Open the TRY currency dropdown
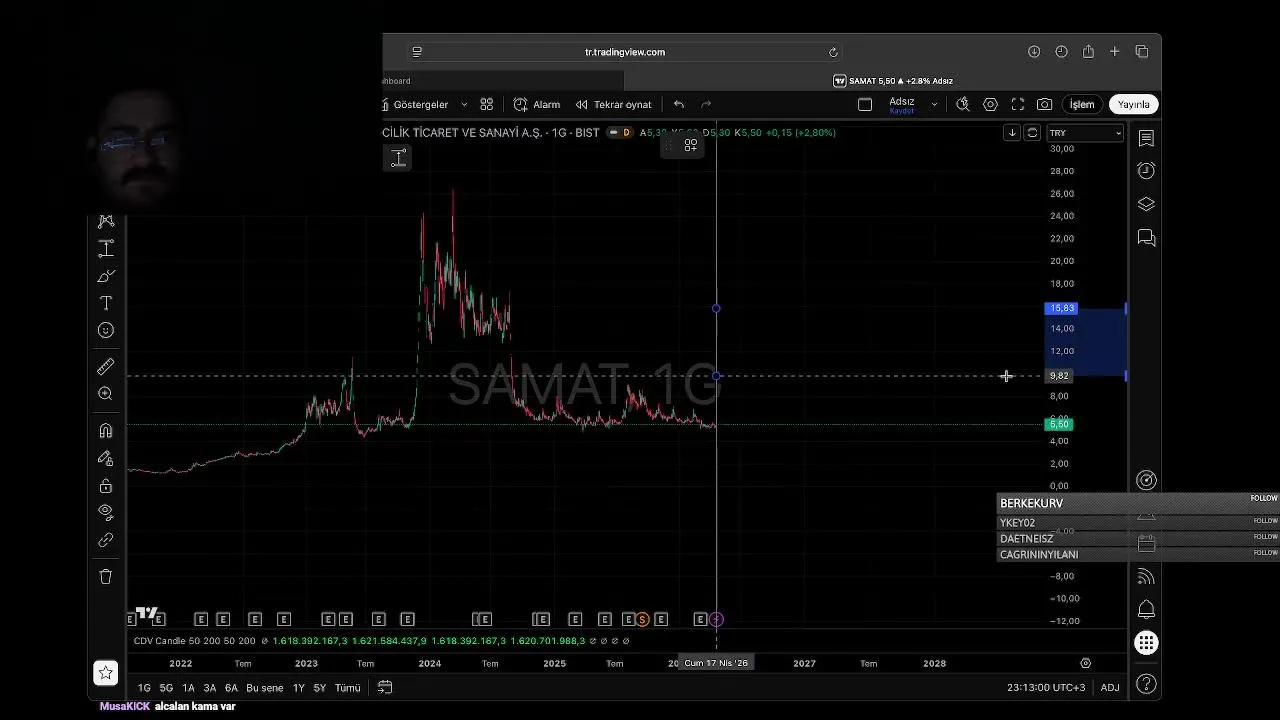This screenshot has width=1280, height=720. 1085,133
